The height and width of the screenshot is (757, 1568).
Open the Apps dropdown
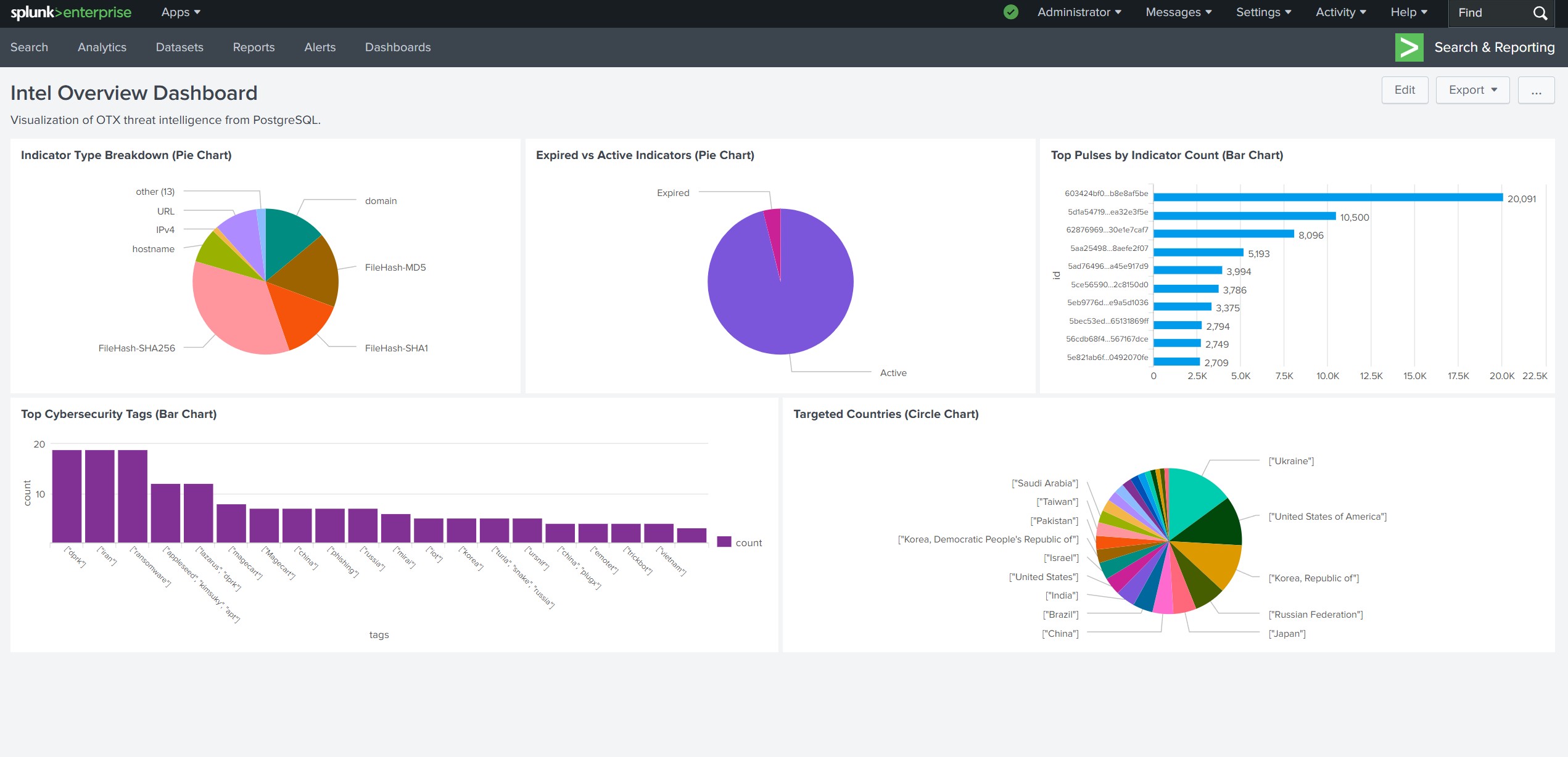179,12
